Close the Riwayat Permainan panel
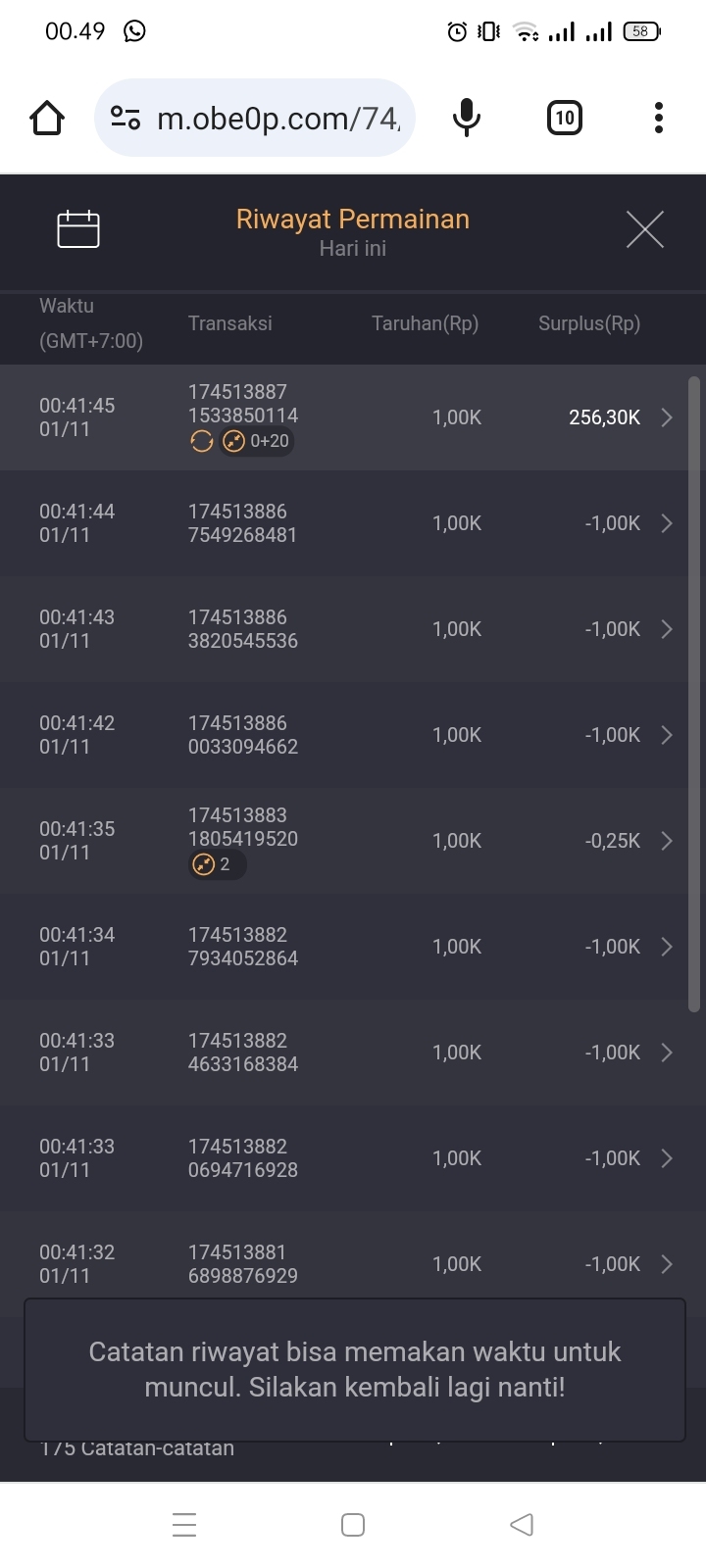 pos(645,229)
